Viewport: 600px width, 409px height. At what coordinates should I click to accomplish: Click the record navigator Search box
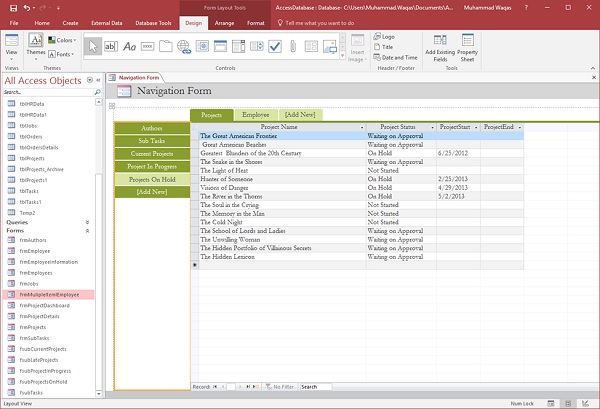coord(314,386)
